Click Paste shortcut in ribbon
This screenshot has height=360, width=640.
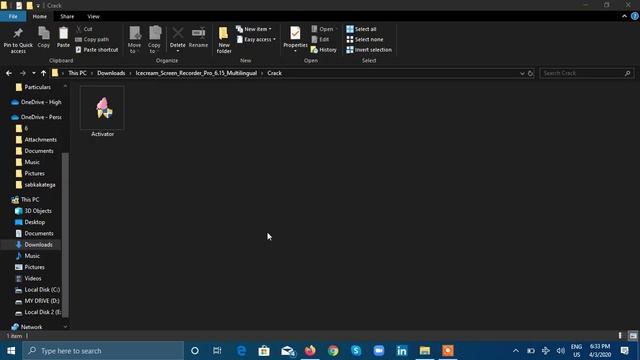(97, 50)
